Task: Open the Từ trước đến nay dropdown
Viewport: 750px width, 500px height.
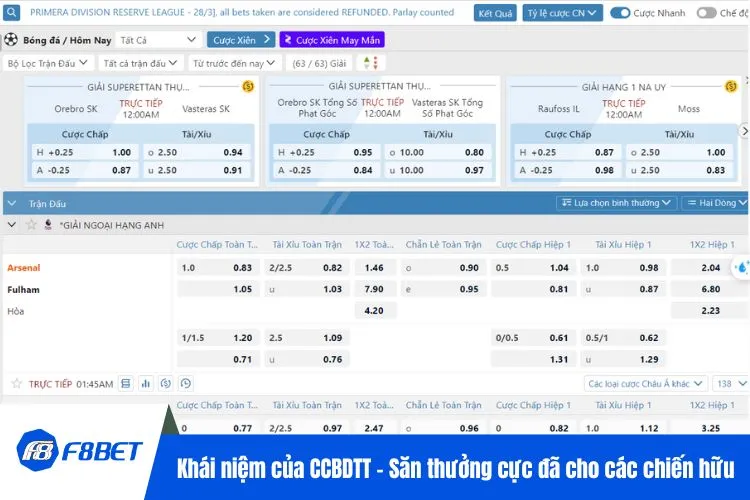Action: pos(233,63)
